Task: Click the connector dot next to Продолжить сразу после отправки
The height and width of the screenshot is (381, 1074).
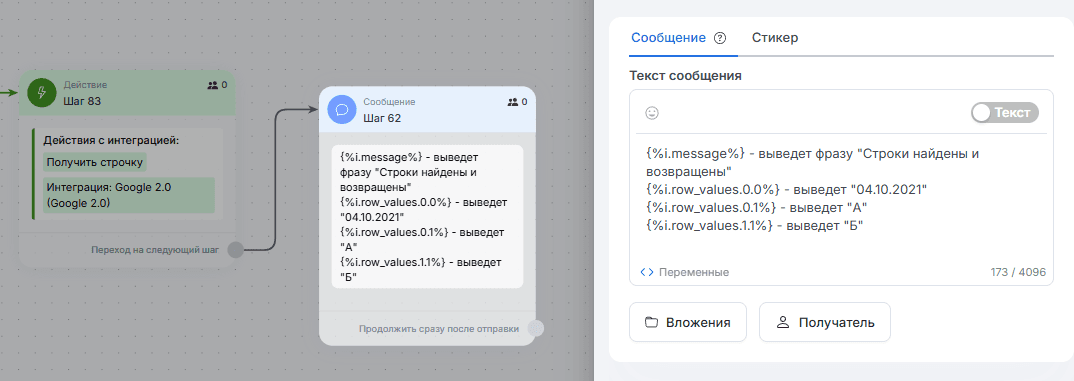Action: point(536,328)
